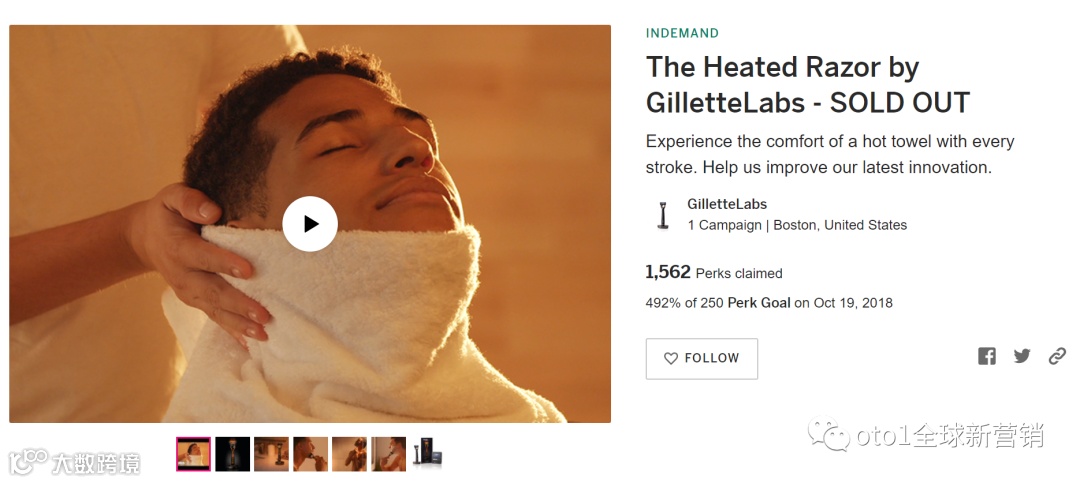Play the Heated Razor campaign video

pos(310,224)
